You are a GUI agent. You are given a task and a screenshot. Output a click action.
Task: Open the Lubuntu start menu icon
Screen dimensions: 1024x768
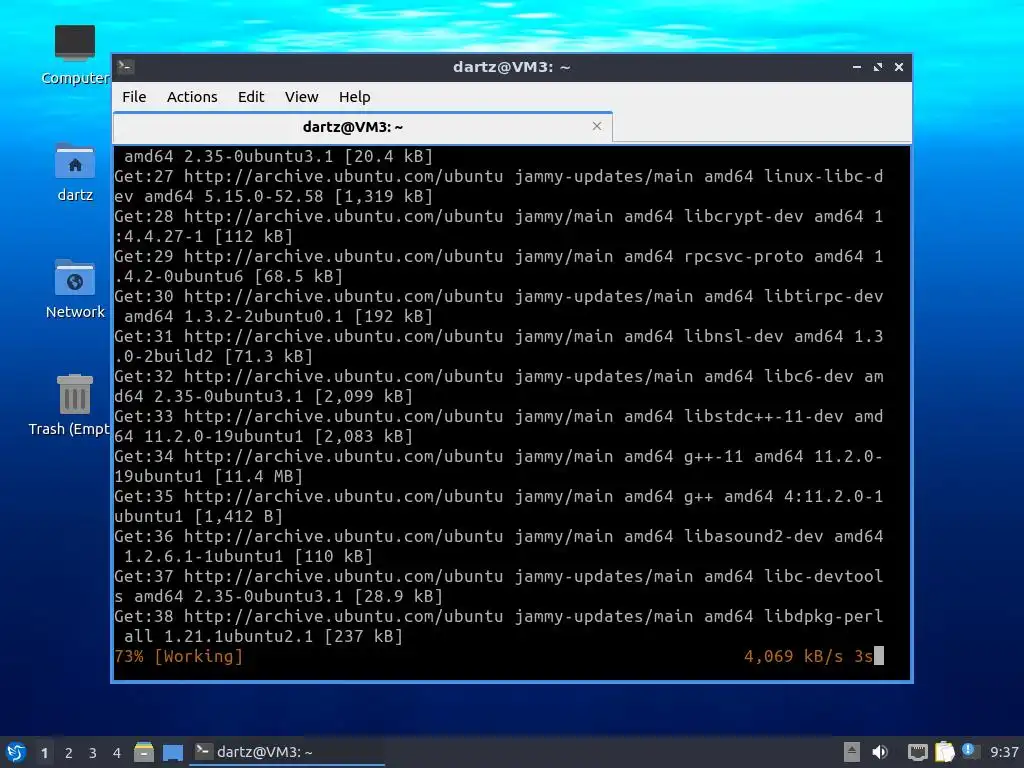click(16, 752)
